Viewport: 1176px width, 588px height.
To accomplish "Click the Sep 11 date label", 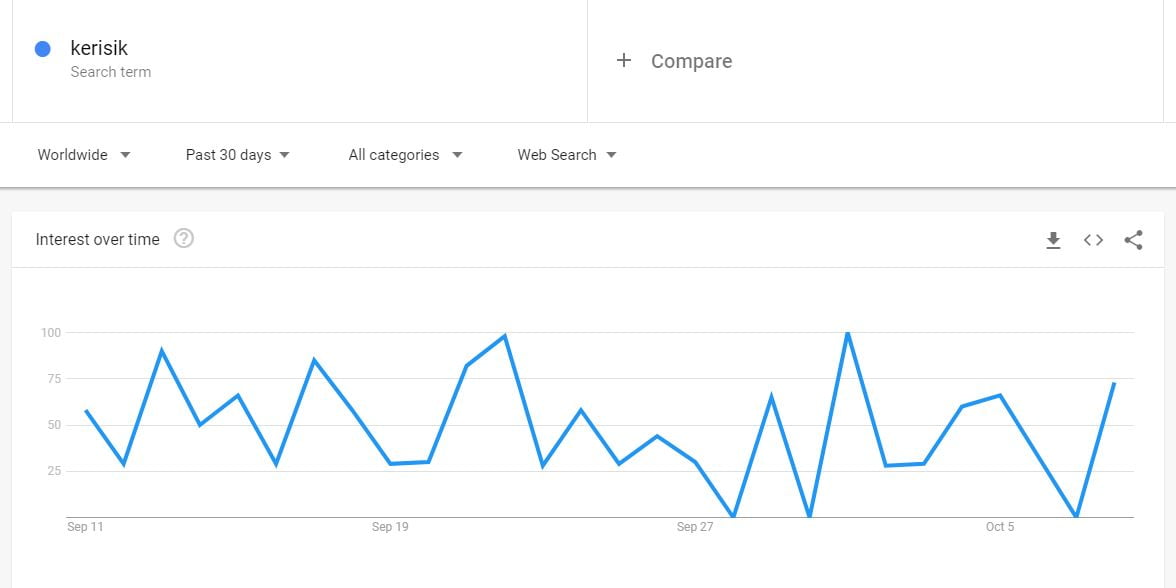I will point(85,527).
